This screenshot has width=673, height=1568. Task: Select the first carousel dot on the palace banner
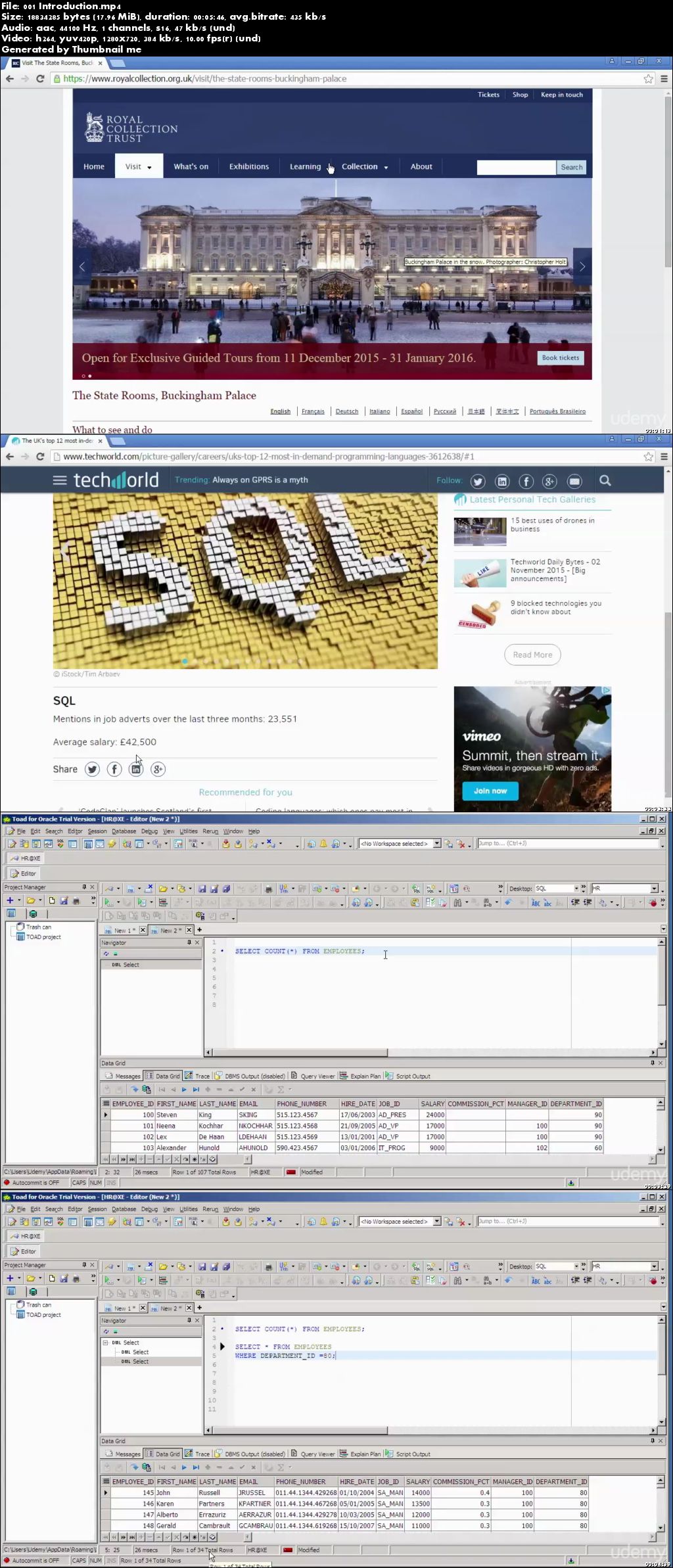[83, 376]
